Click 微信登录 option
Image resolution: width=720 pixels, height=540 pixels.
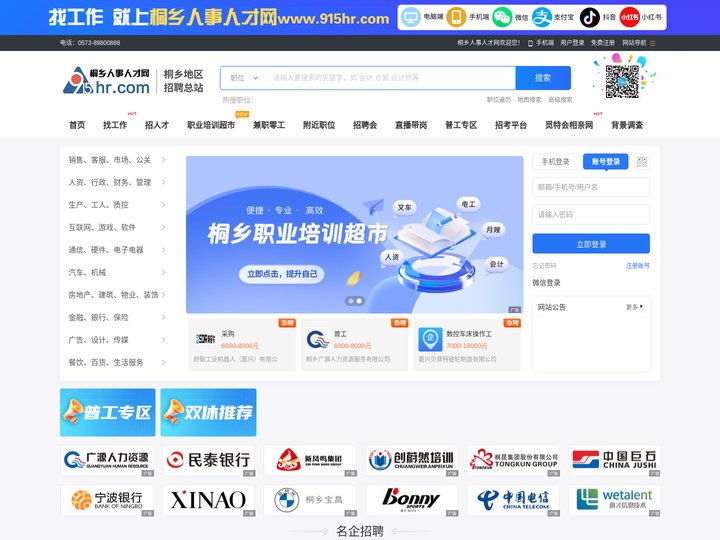point(546,283)
